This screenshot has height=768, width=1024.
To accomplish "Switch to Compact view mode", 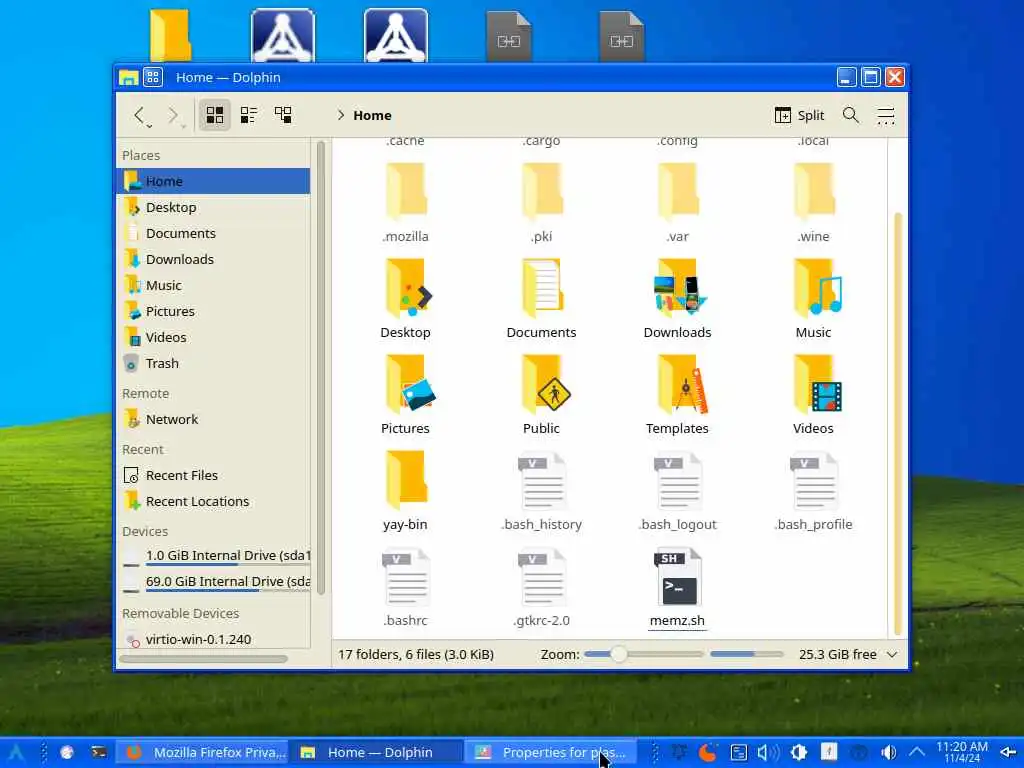I will [249, 116].
